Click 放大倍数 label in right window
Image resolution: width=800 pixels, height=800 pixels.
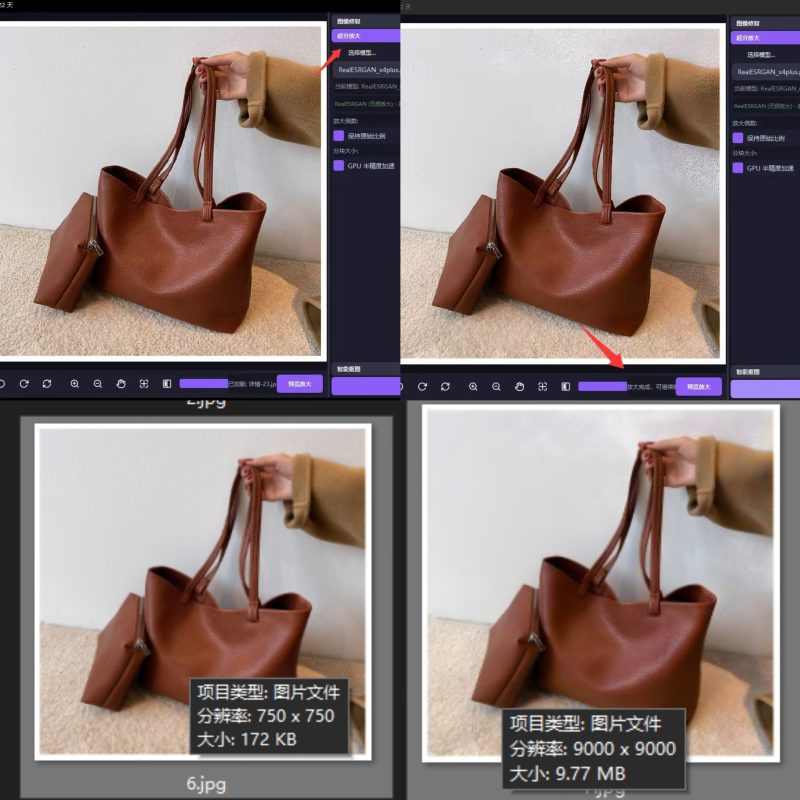tap(745, 123)
